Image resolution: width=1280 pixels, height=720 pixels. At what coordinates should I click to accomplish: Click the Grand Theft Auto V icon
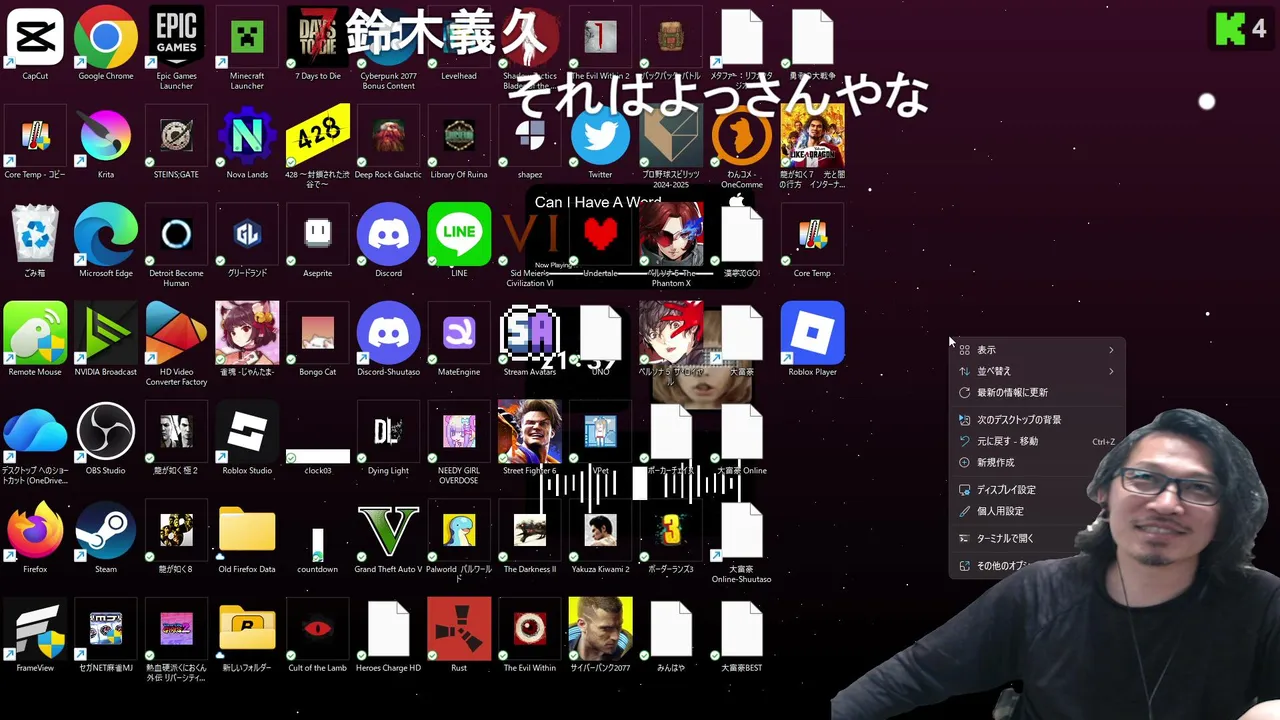coord(388,531)
